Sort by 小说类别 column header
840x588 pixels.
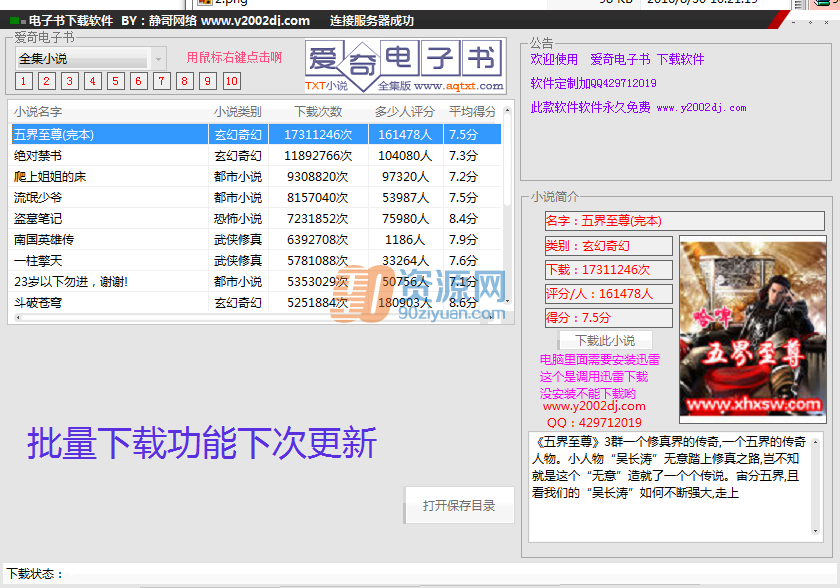point(238,112)
